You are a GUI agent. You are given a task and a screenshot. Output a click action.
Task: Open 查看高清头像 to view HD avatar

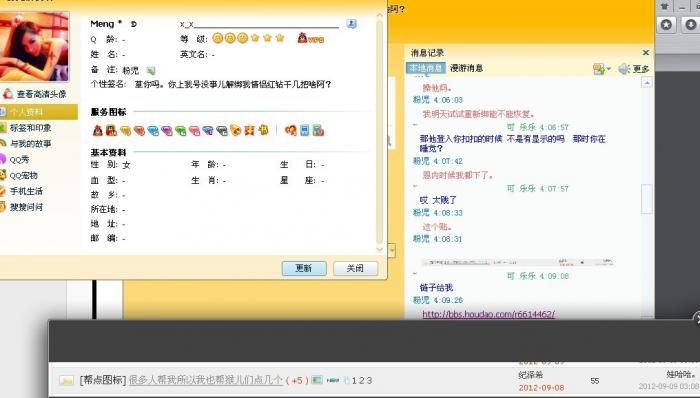tap(35, 94)
